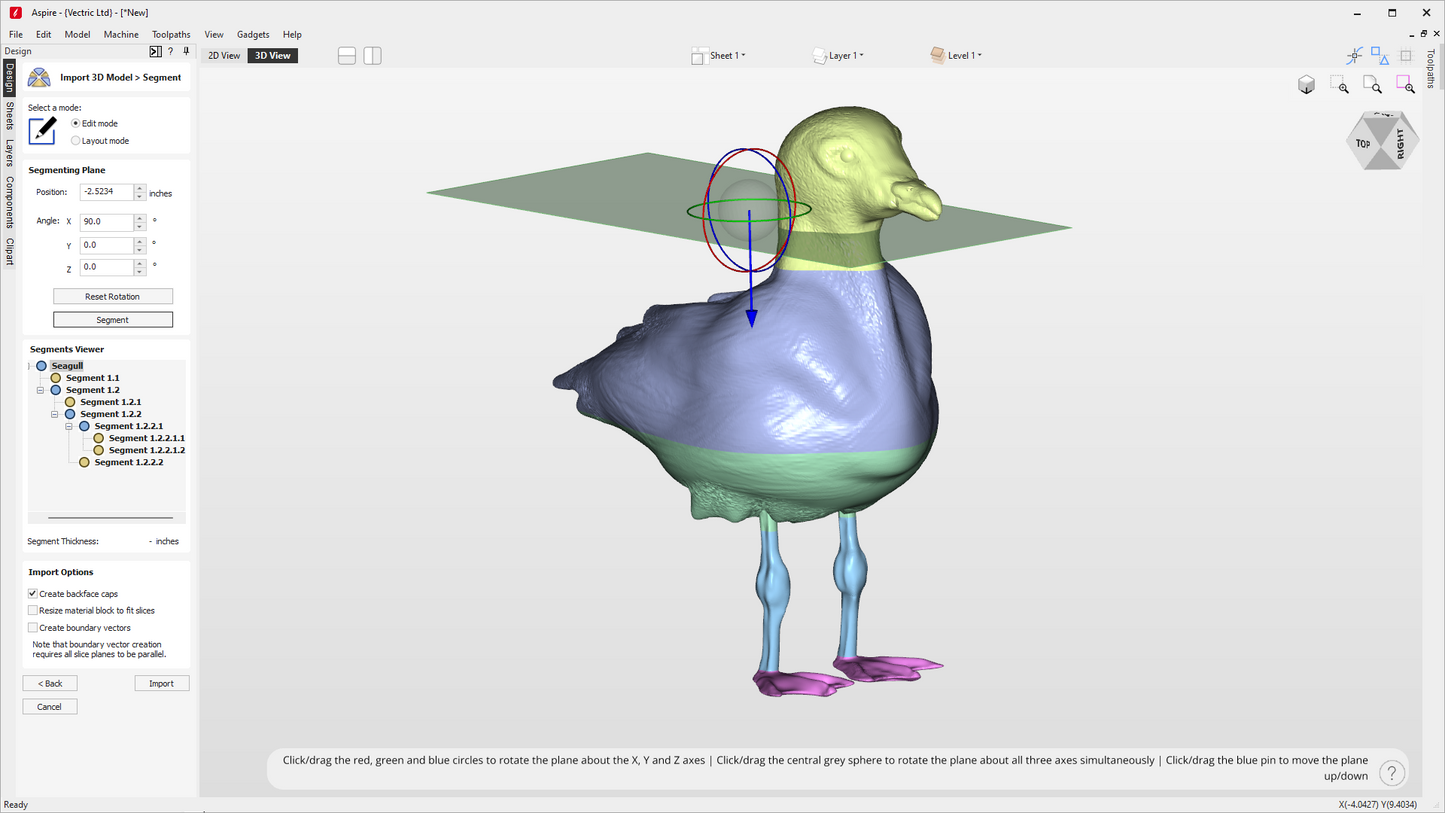Collapse the Segment 1.2.2.1 tree node
The width and height of the screenshot is (1445, 813).
click(69, 426)
